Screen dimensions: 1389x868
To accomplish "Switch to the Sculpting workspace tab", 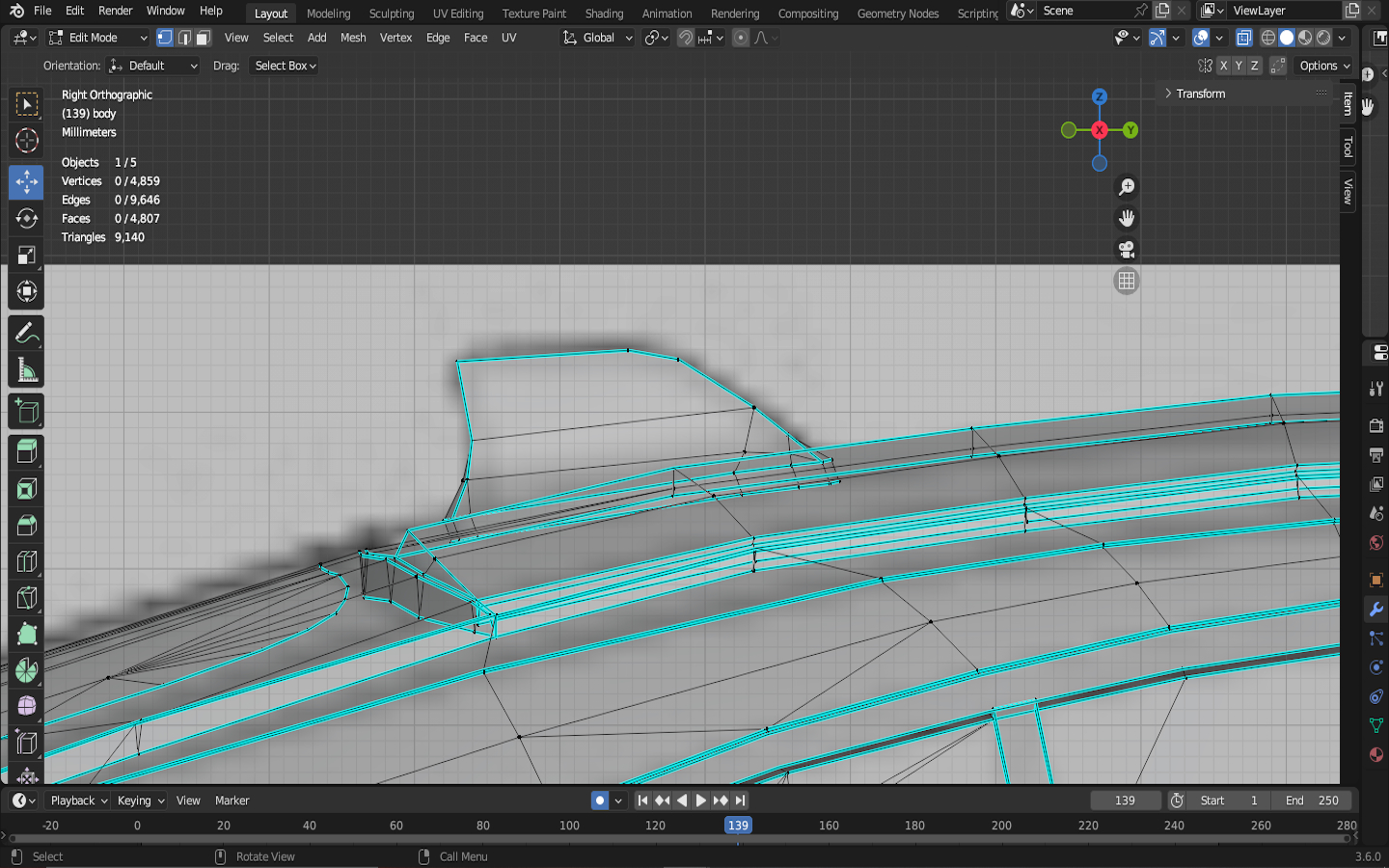I will click(x=391, y=14).
